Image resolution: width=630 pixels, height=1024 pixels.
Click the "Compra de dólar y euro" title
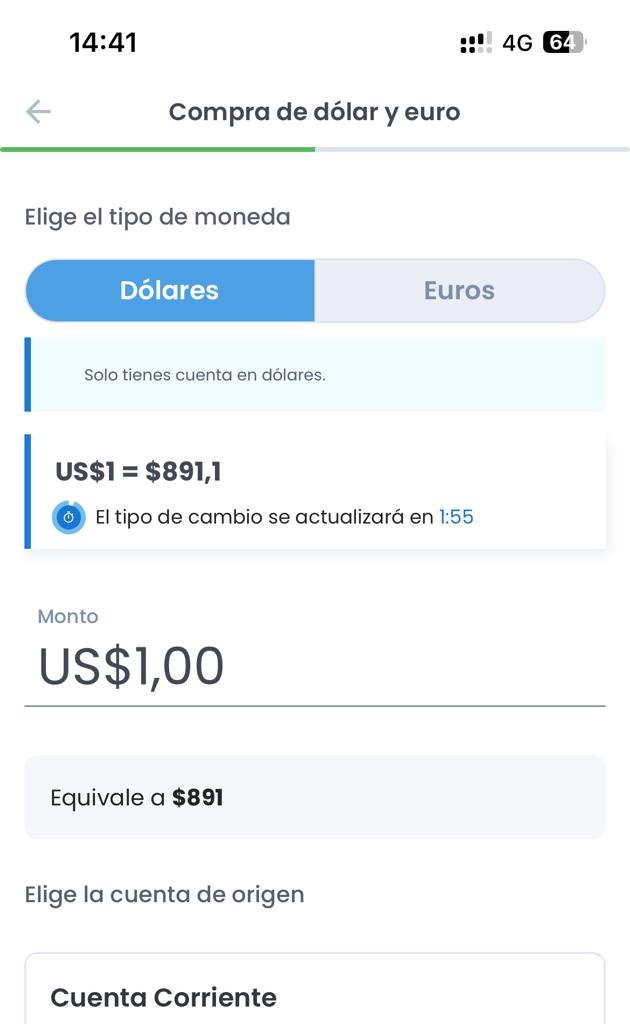[314, 112]
